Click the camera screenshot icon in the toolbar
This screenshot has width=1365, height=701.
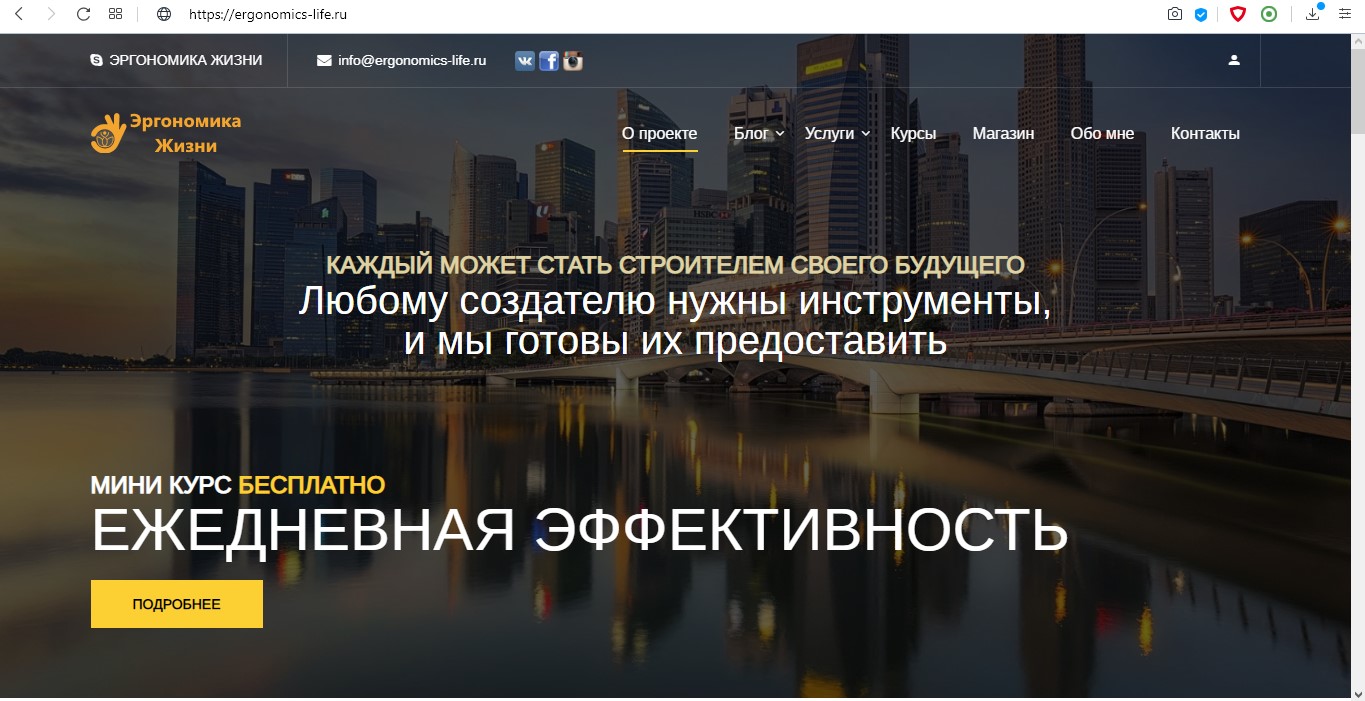point(1174,14)
